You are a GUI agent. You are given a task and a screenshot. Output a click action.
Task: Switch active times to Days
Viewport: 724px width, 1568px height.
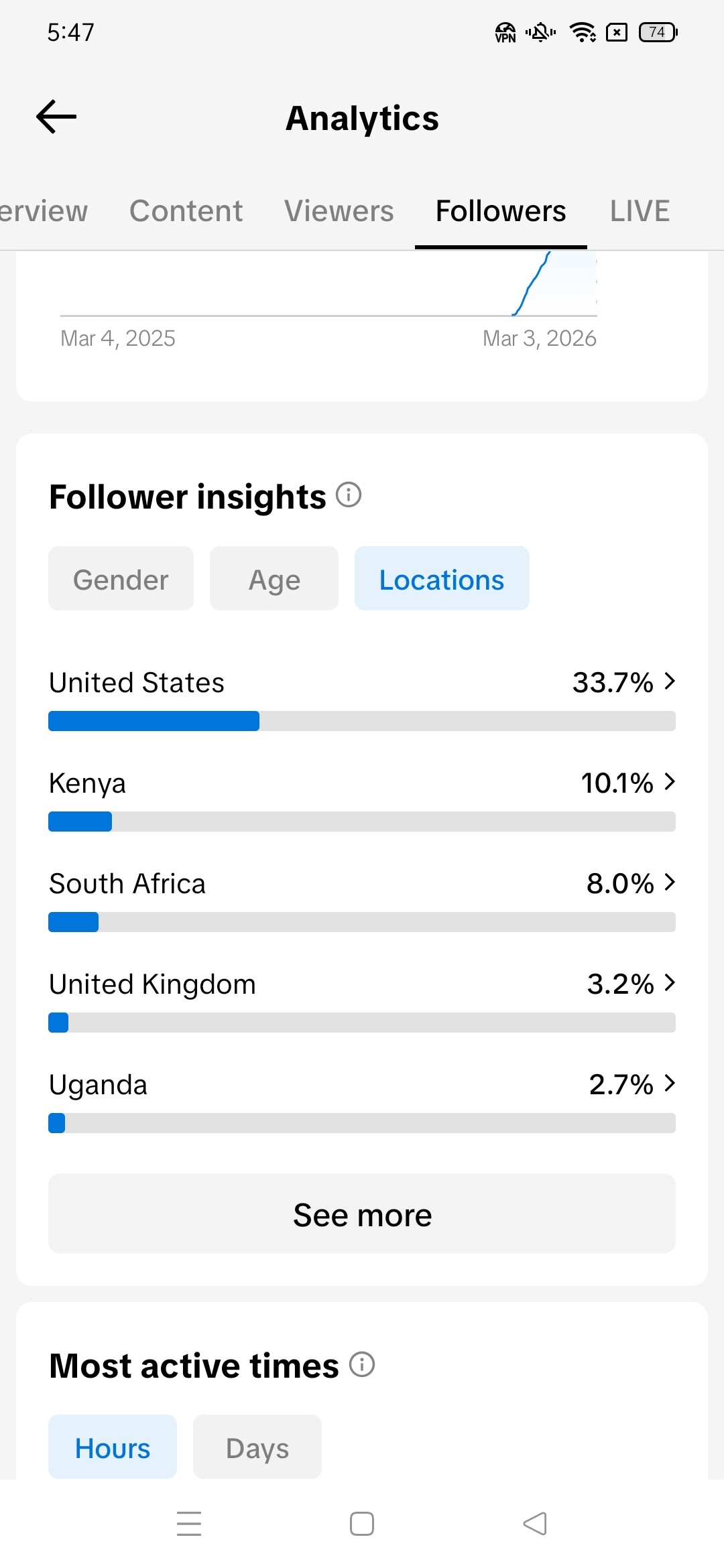tap(257, 1447)
